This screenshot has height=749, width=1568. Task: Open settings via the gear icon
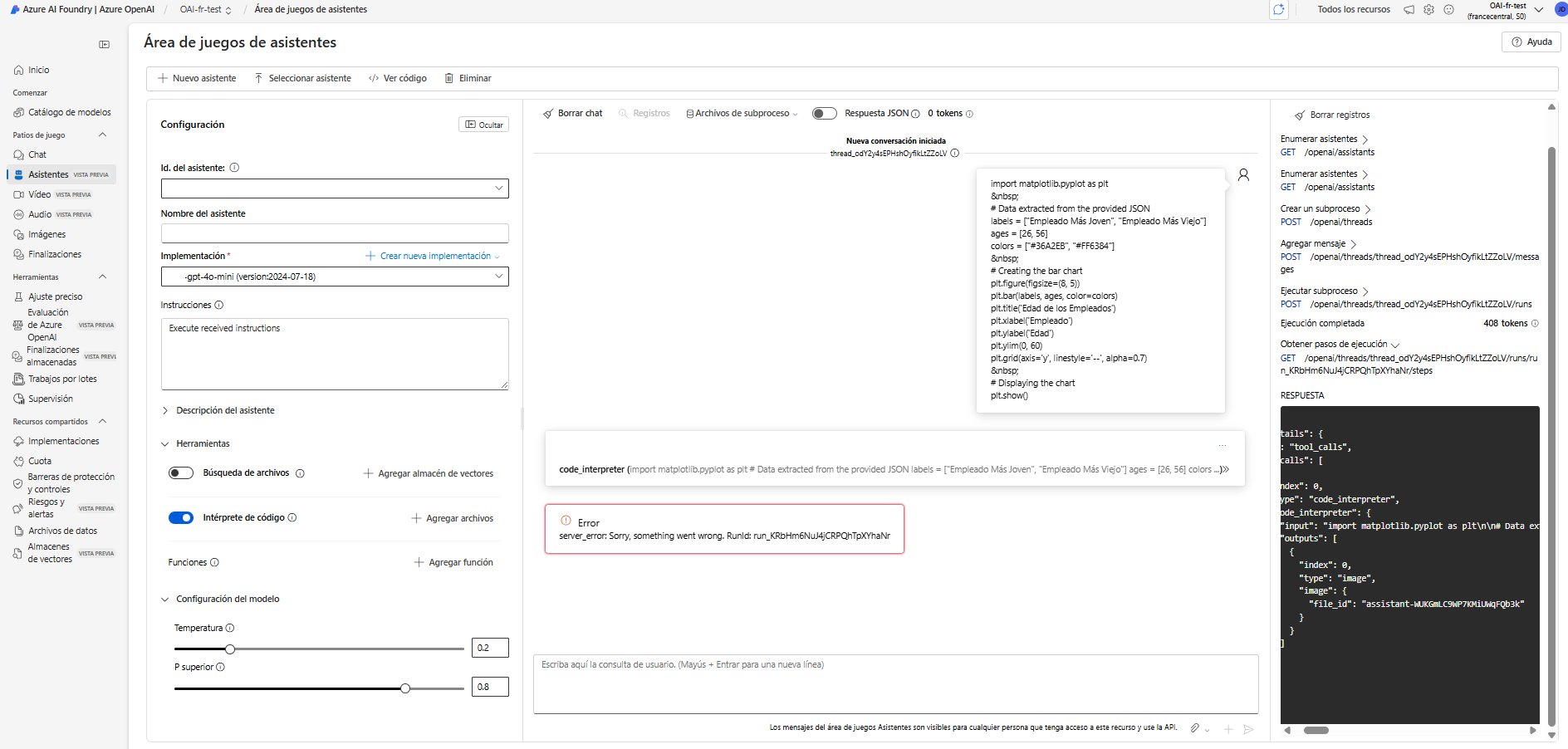(x=1428, y=10)
